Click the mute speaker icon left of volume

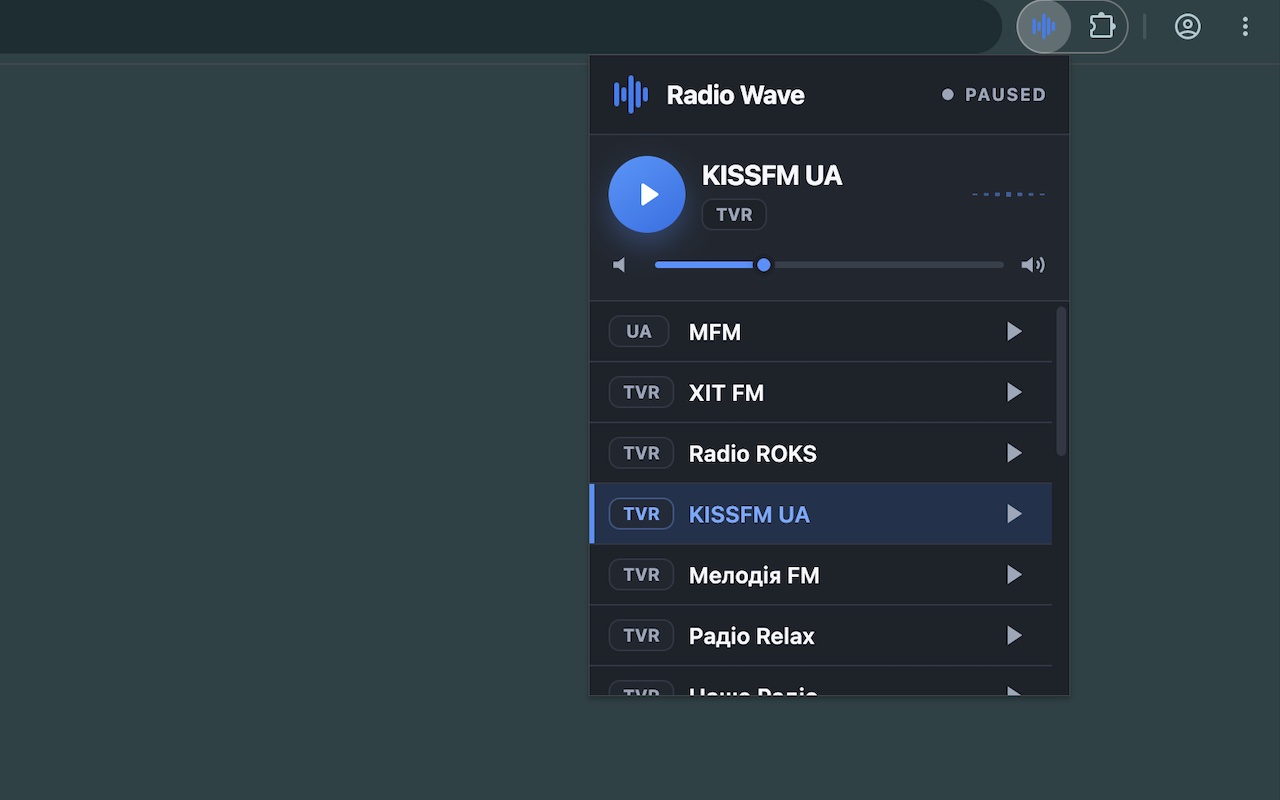[620, 265]
